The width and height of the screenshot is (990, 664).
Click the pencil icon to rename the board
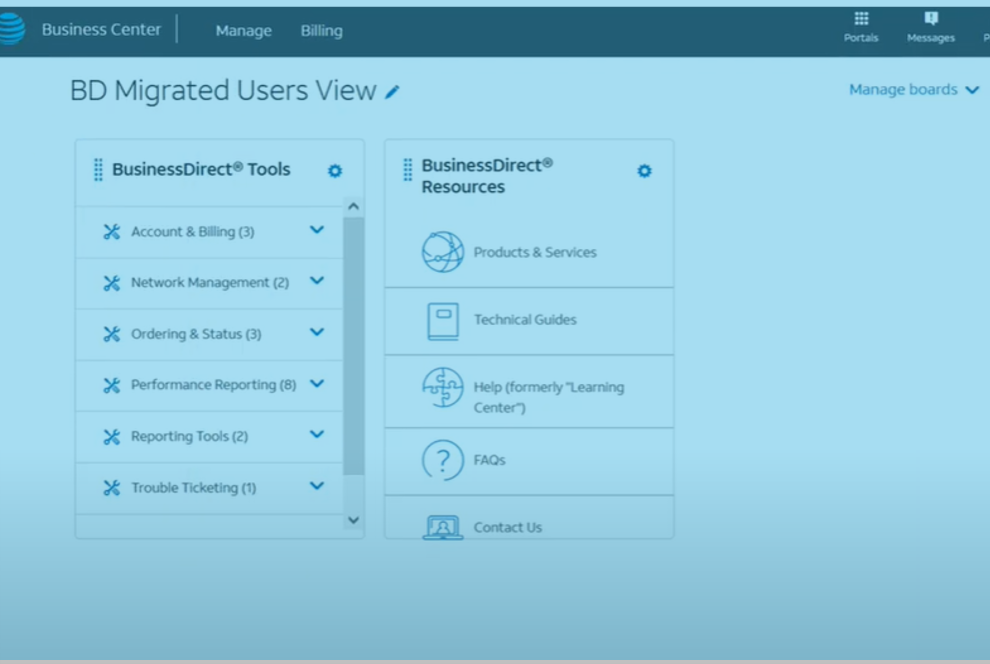pos(392,92)
